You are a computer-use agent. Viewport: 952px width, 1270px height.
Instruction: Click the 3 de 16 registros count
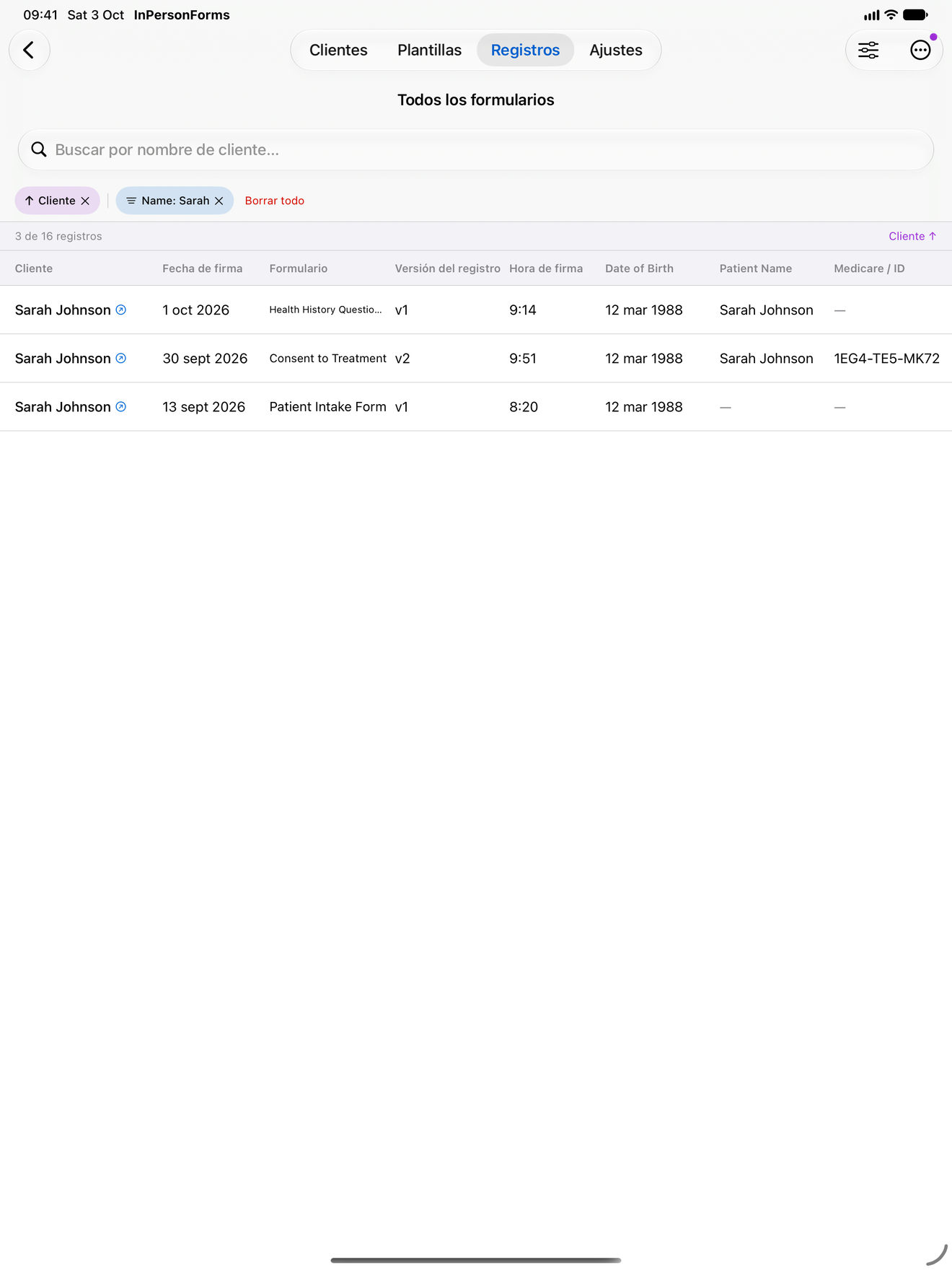[x=58, y=236]
